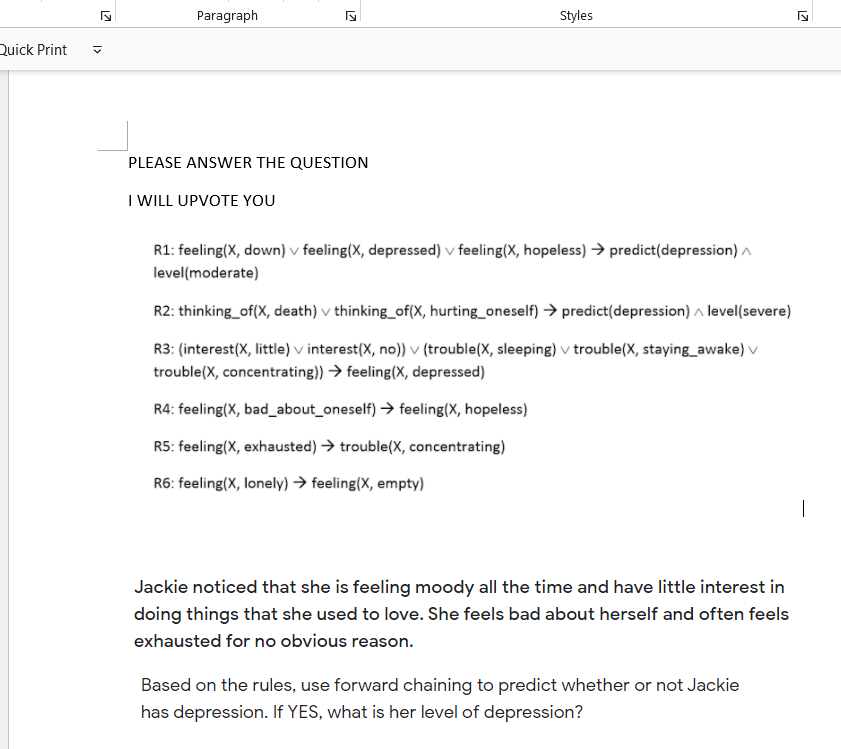Click the Paragraph group label
This screenshot has height=749, width=841.
(x=227, y=16)
